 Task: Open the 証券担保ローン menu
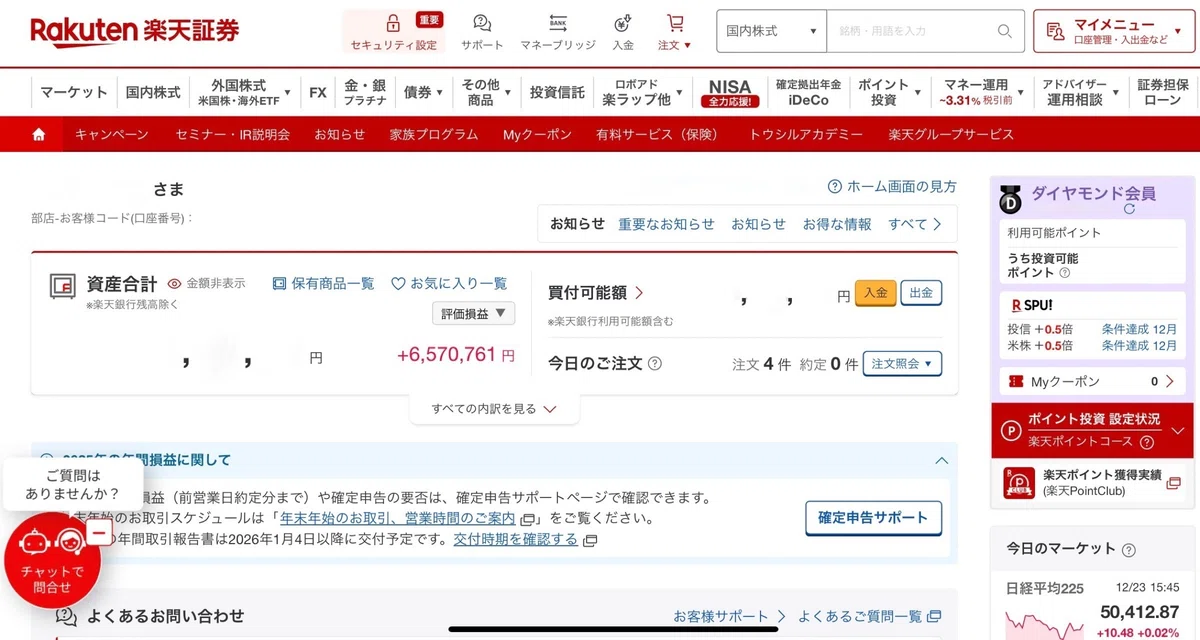pyautogui.click(x=1163, y=92)
